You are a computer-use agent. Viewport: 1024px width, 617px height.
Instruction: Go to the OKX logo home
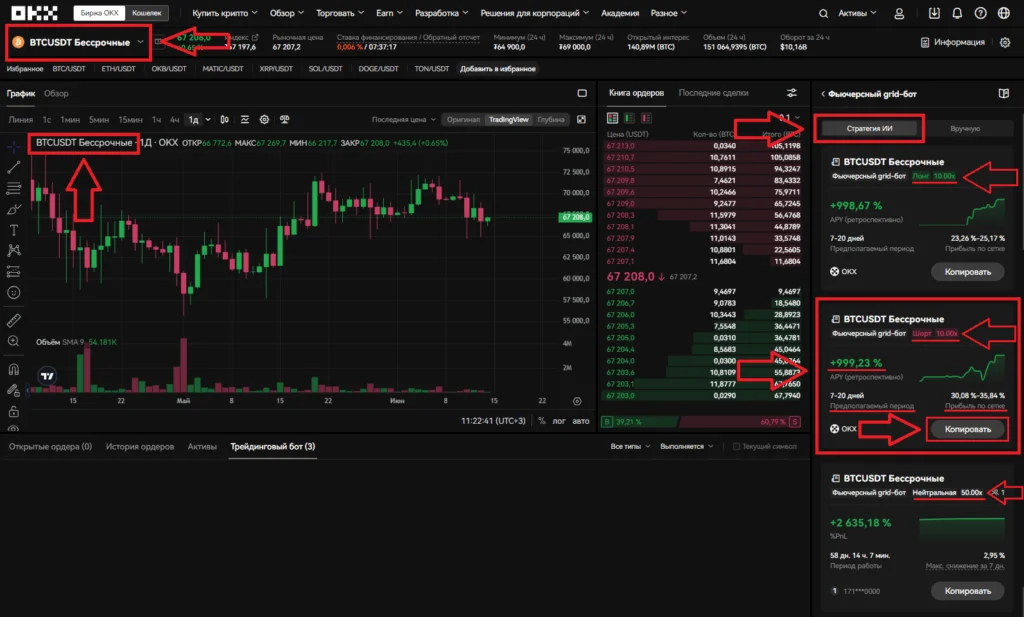pyautogui.click(x=35, y=13)
